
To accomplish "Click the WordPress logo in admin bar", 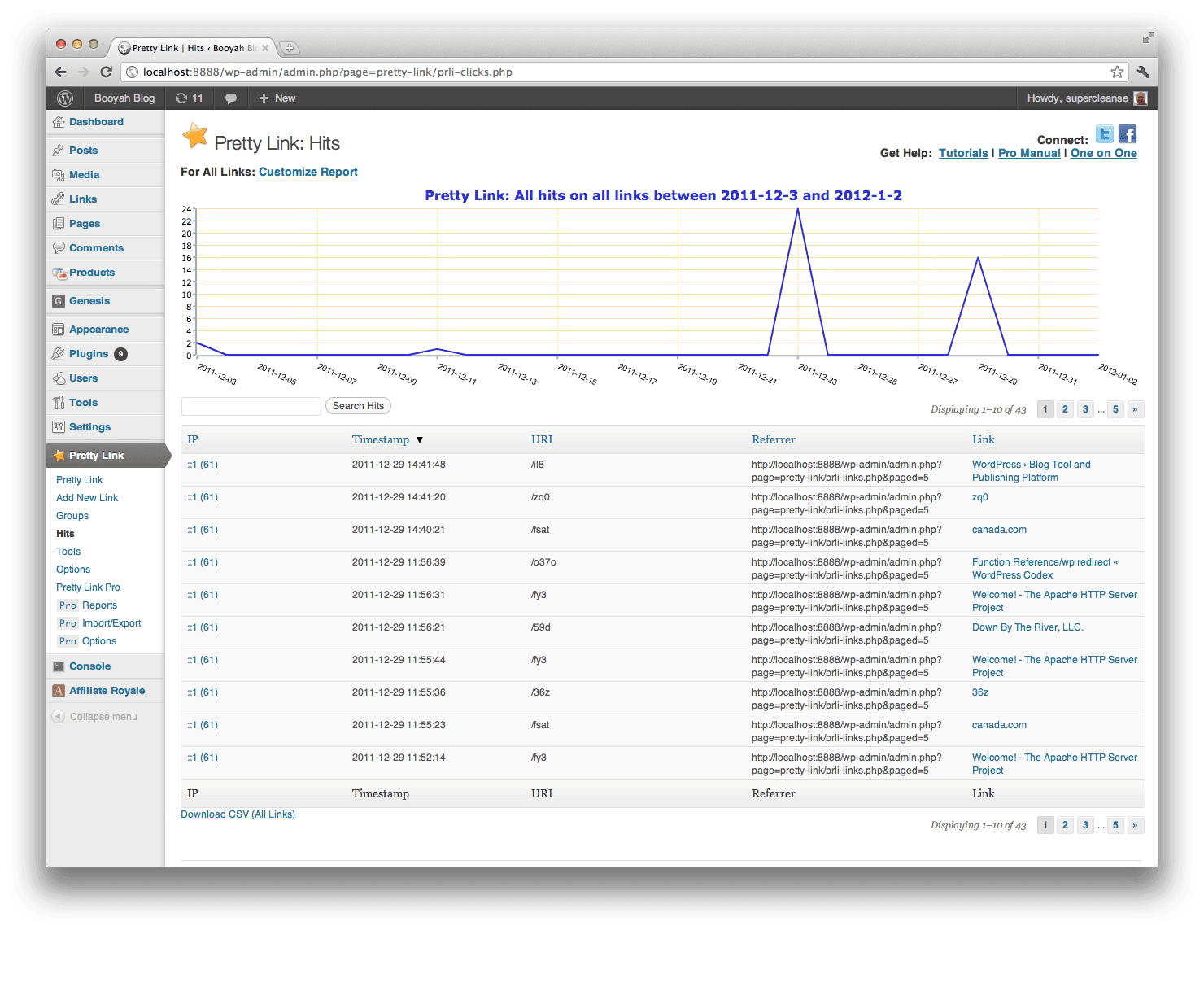I will pyautogui.click(x=65, y=98).
